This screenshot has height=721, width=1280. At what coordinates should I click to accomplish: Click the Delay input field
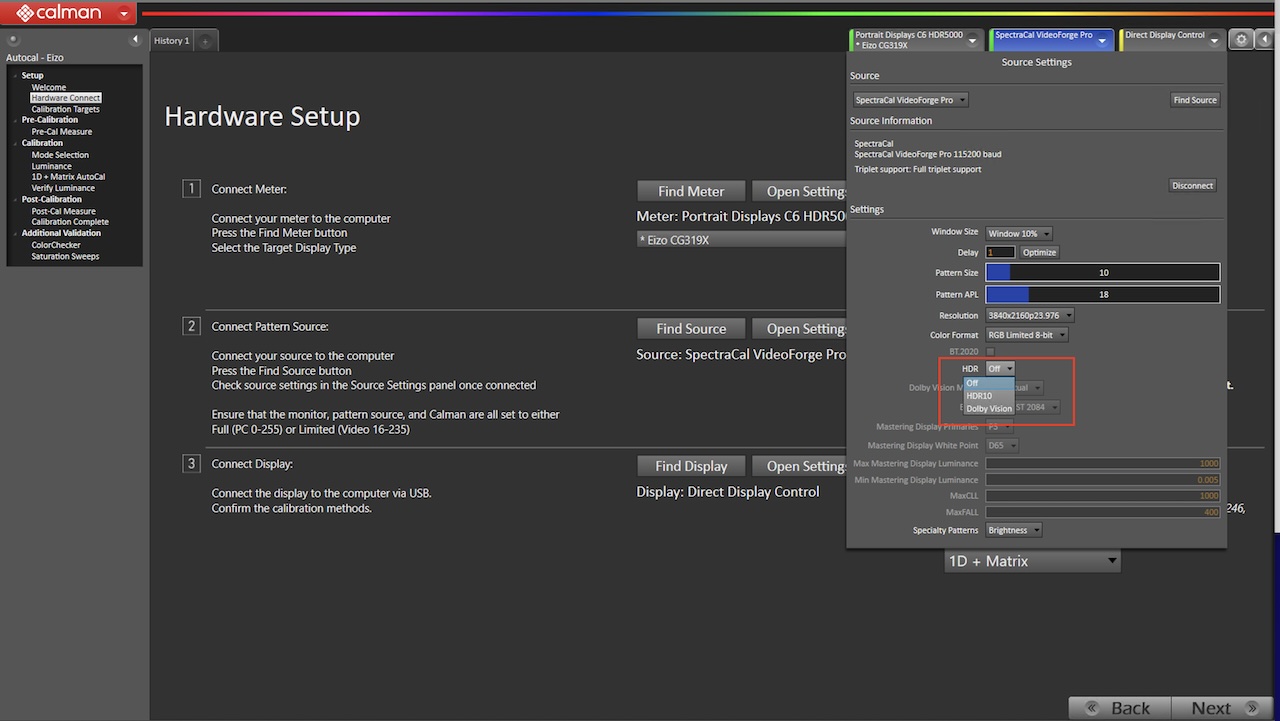(x=1000, y=252)
